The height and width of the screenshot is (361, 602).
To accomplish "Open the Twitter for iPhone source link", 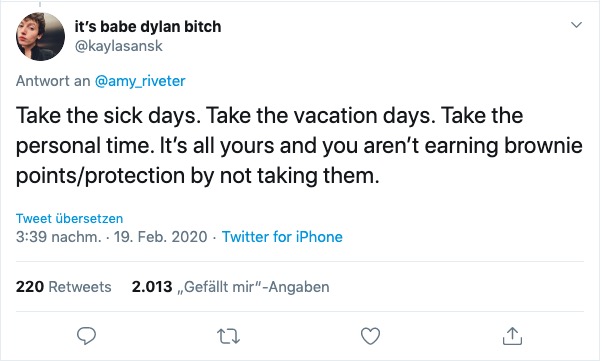I will (282, 237).
